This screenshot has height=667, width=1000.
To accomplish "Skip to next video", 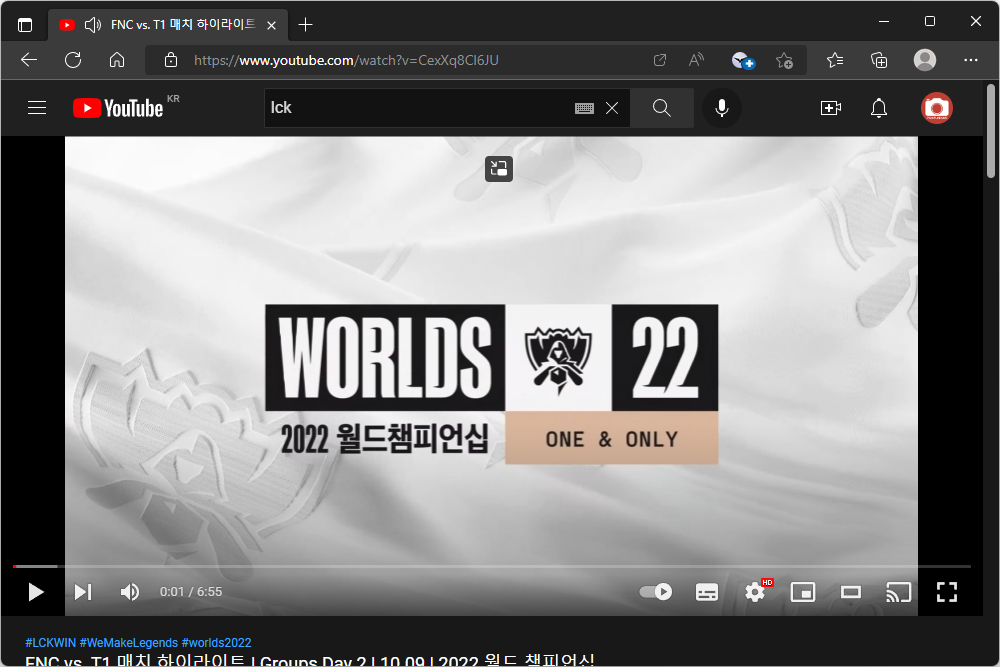I will [x=83, y=592].
